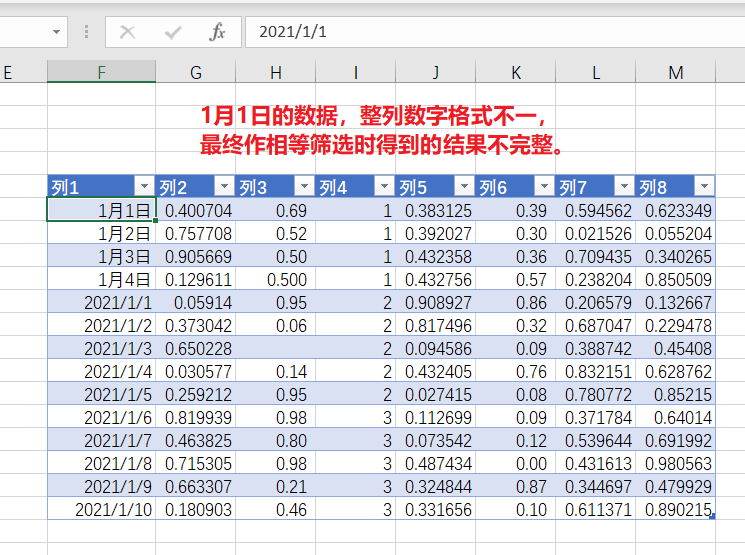
Task: Click cell with value 0.57 in 列6
Action: (x=516, y=279)
